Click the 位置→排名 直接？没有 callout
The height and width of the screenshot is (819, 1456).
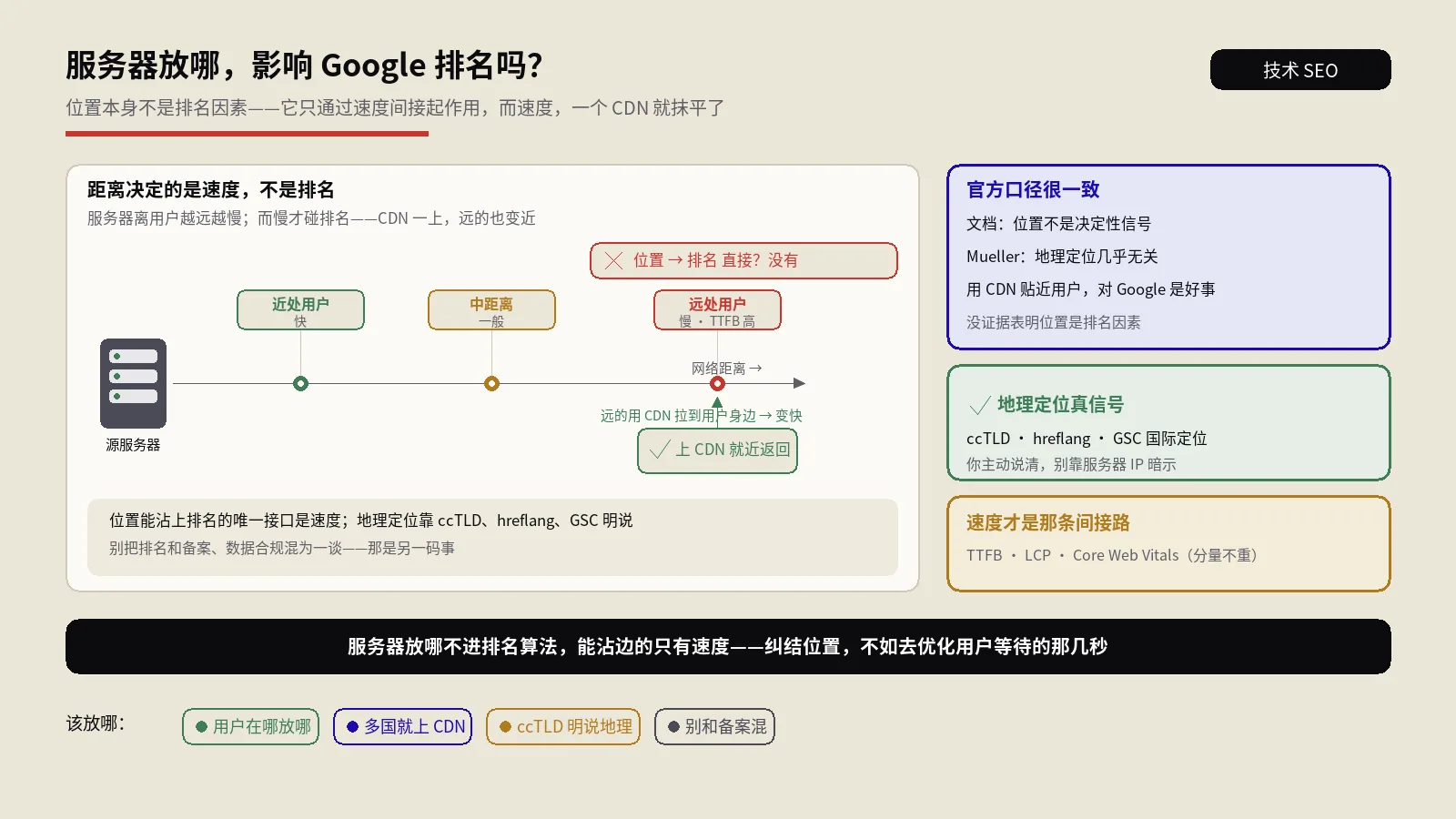(x=743, y=260)
